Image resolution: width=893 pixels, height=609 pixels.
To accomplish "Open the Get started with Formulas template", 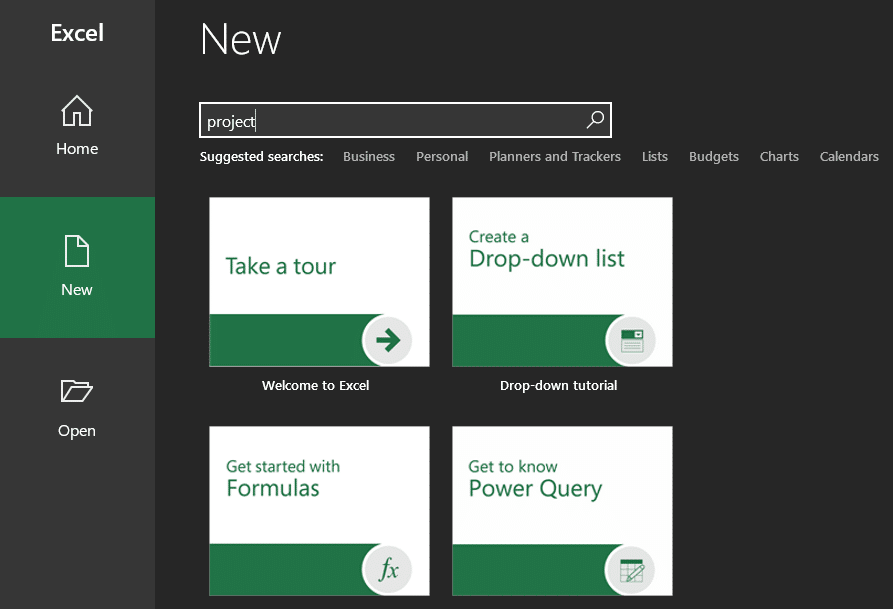I will click(319, 511).
